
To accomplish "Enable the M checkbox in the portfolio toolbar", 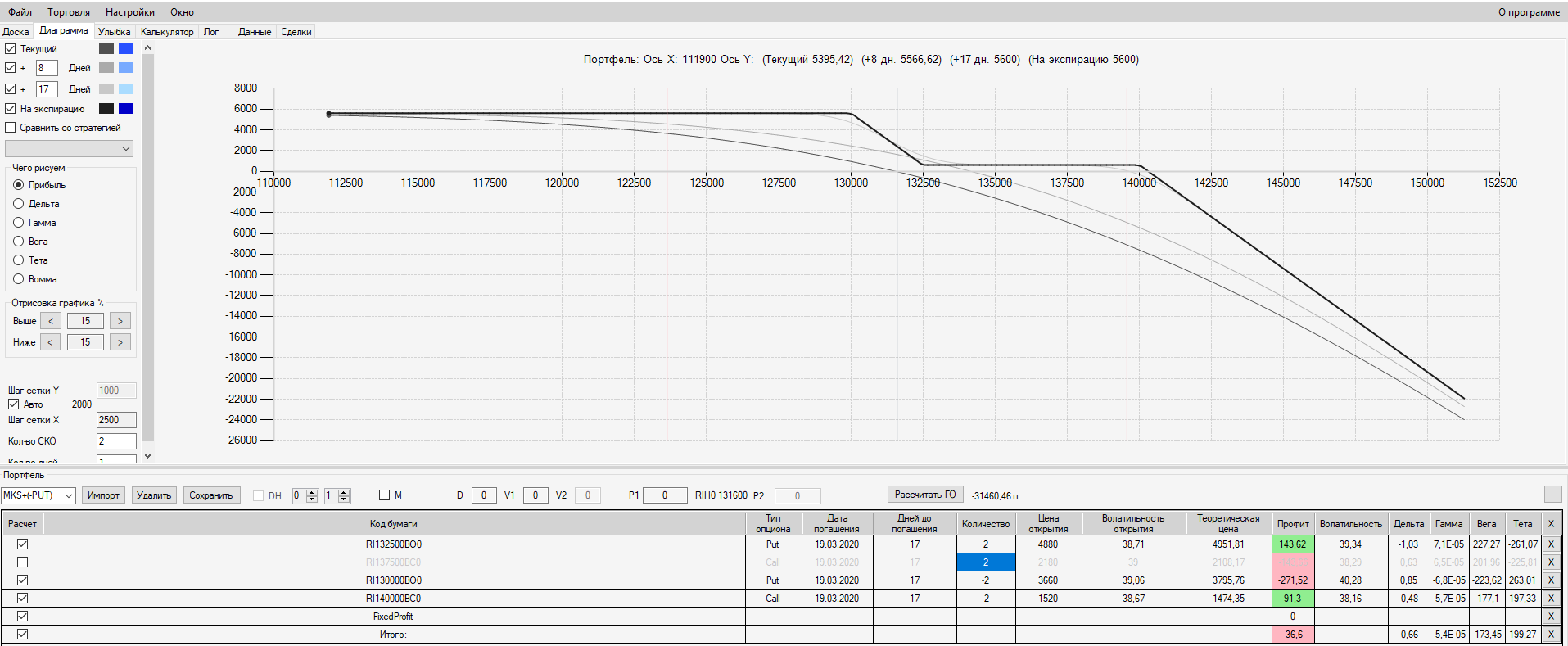I will tap(385, 495).
